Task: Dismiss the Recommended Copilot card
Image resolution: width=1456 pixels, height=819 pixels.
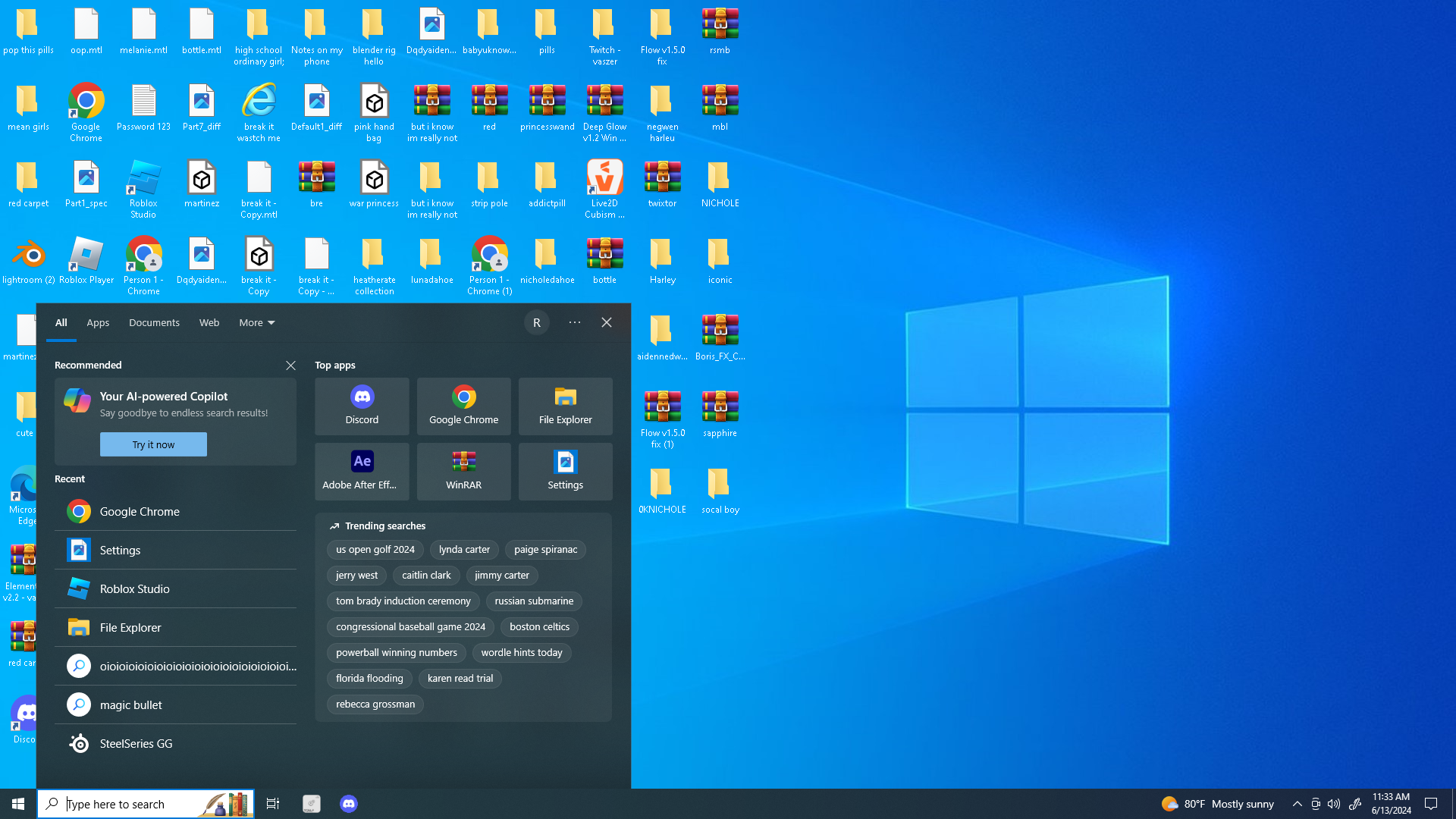Action: (290, 366)
